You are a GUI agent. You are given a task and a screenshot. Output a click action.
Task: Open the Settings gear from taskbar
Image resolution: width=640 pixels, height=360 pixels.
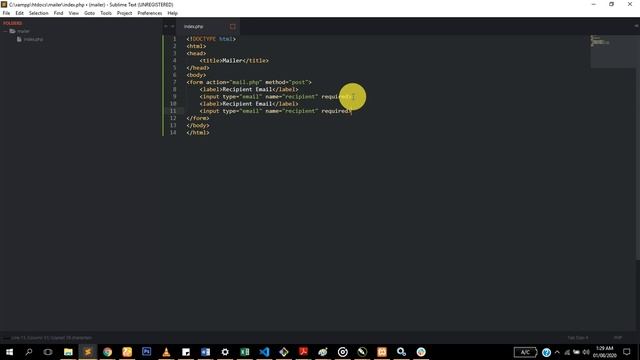[x=225, y=352]
